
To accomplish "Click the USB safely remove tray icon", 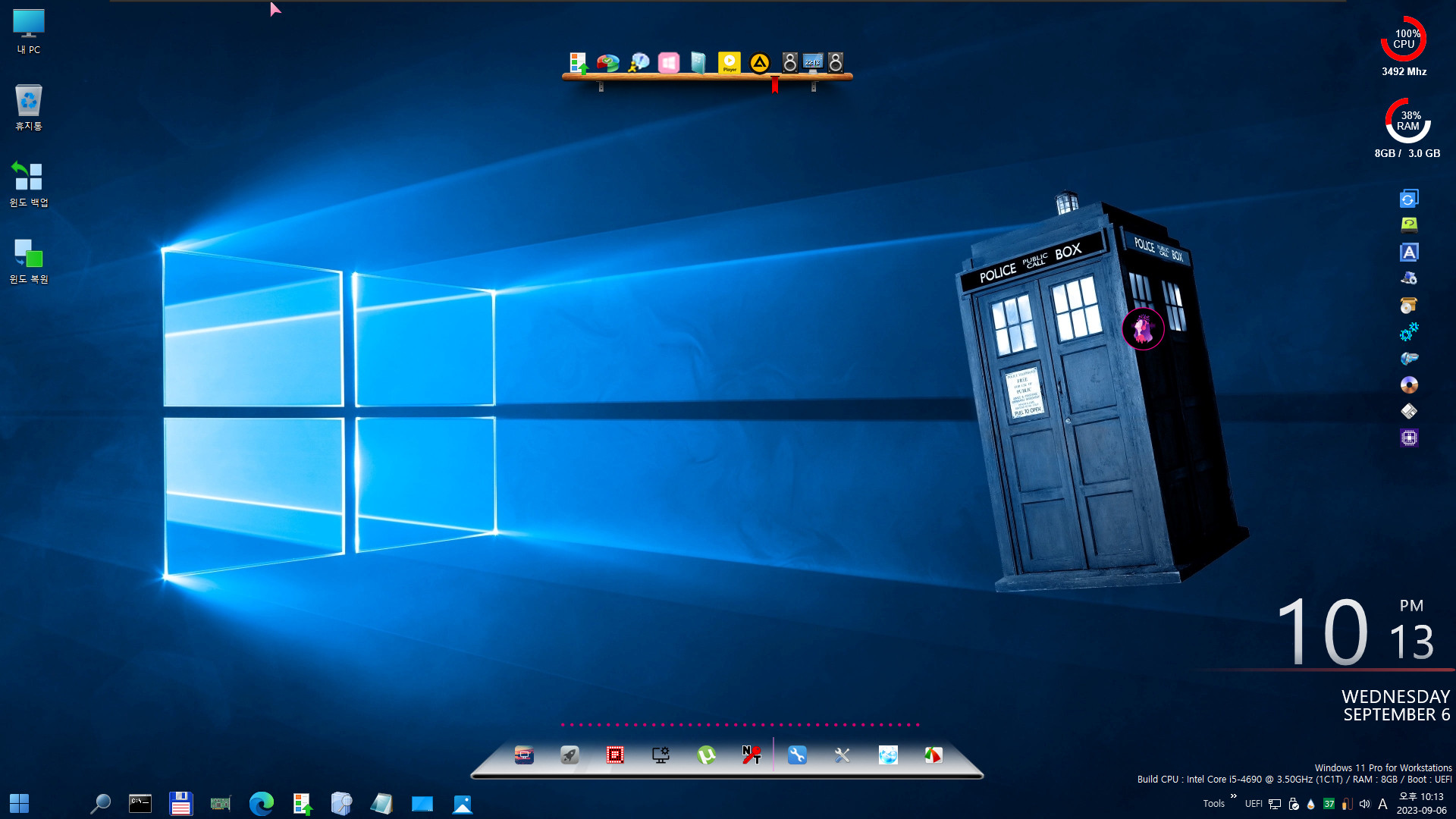I will tap(1294, 804).
